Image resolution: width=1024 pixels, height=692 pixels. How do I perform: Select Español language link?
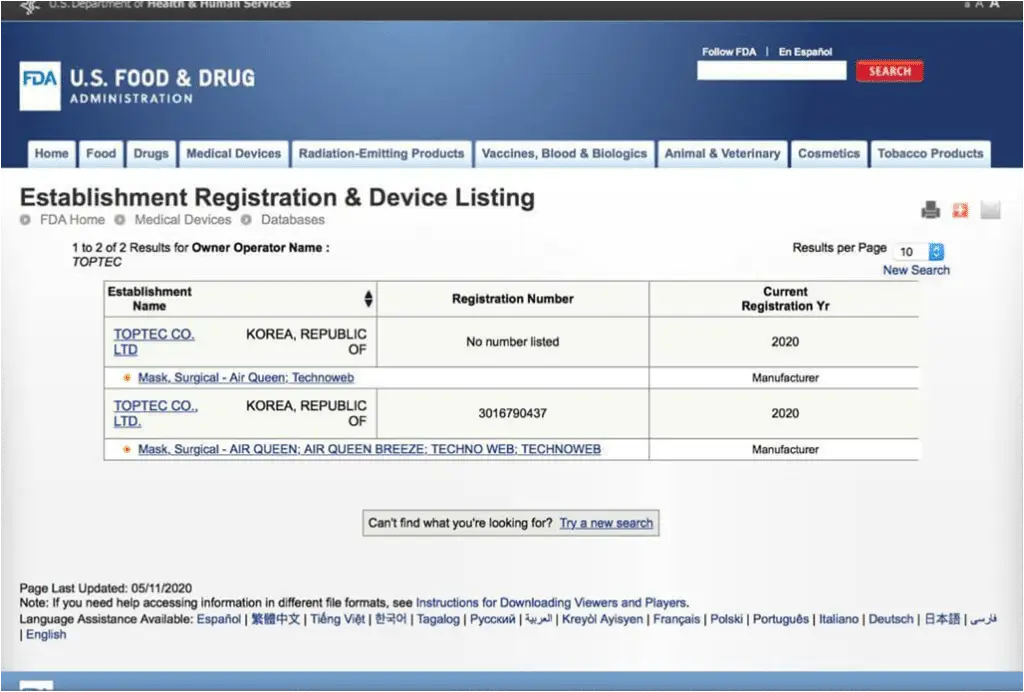click(x=219, y=619)
